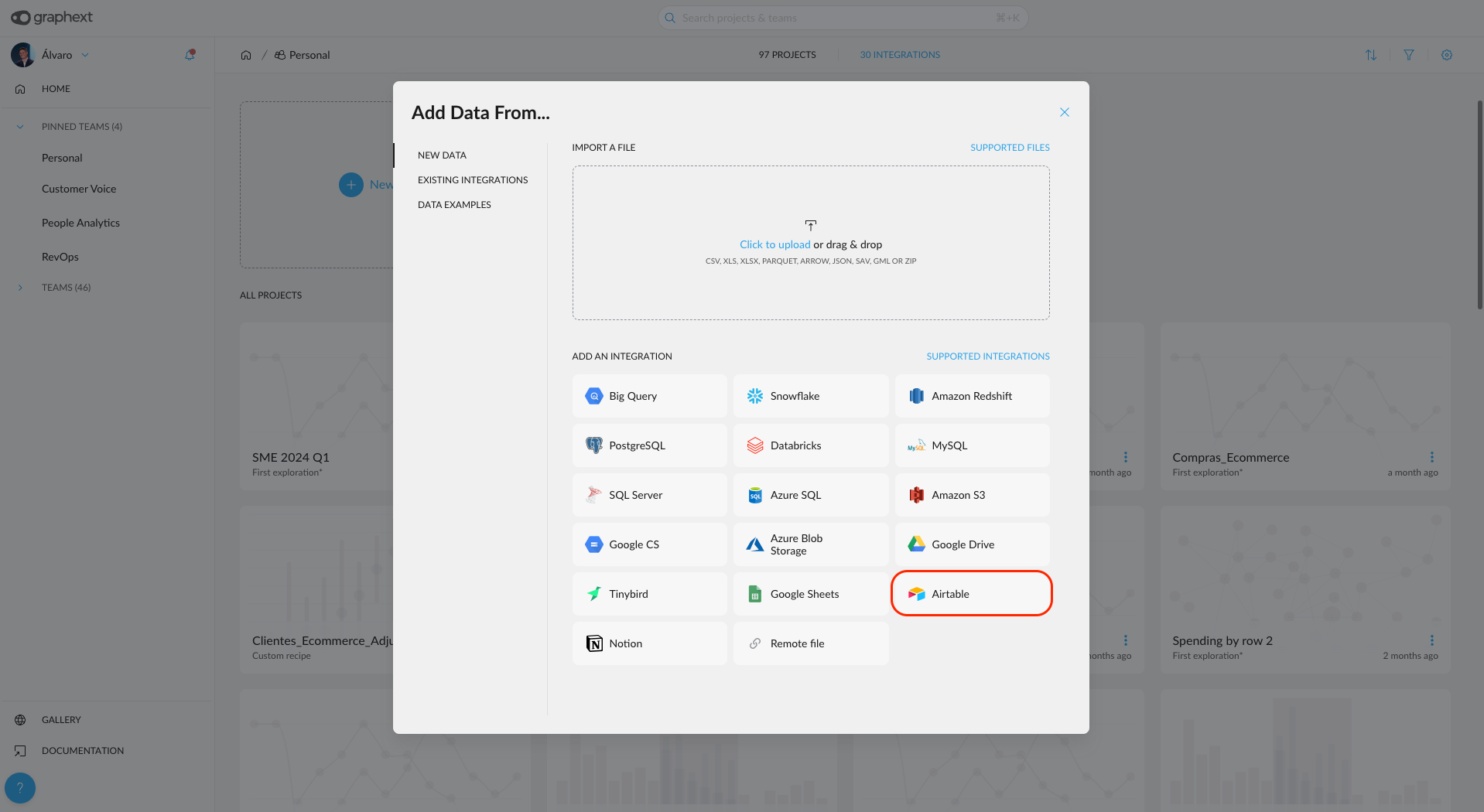The height and width of the screenshot is (812, 1484).
Task: Open notifications bell
Action: click(190, 55)
